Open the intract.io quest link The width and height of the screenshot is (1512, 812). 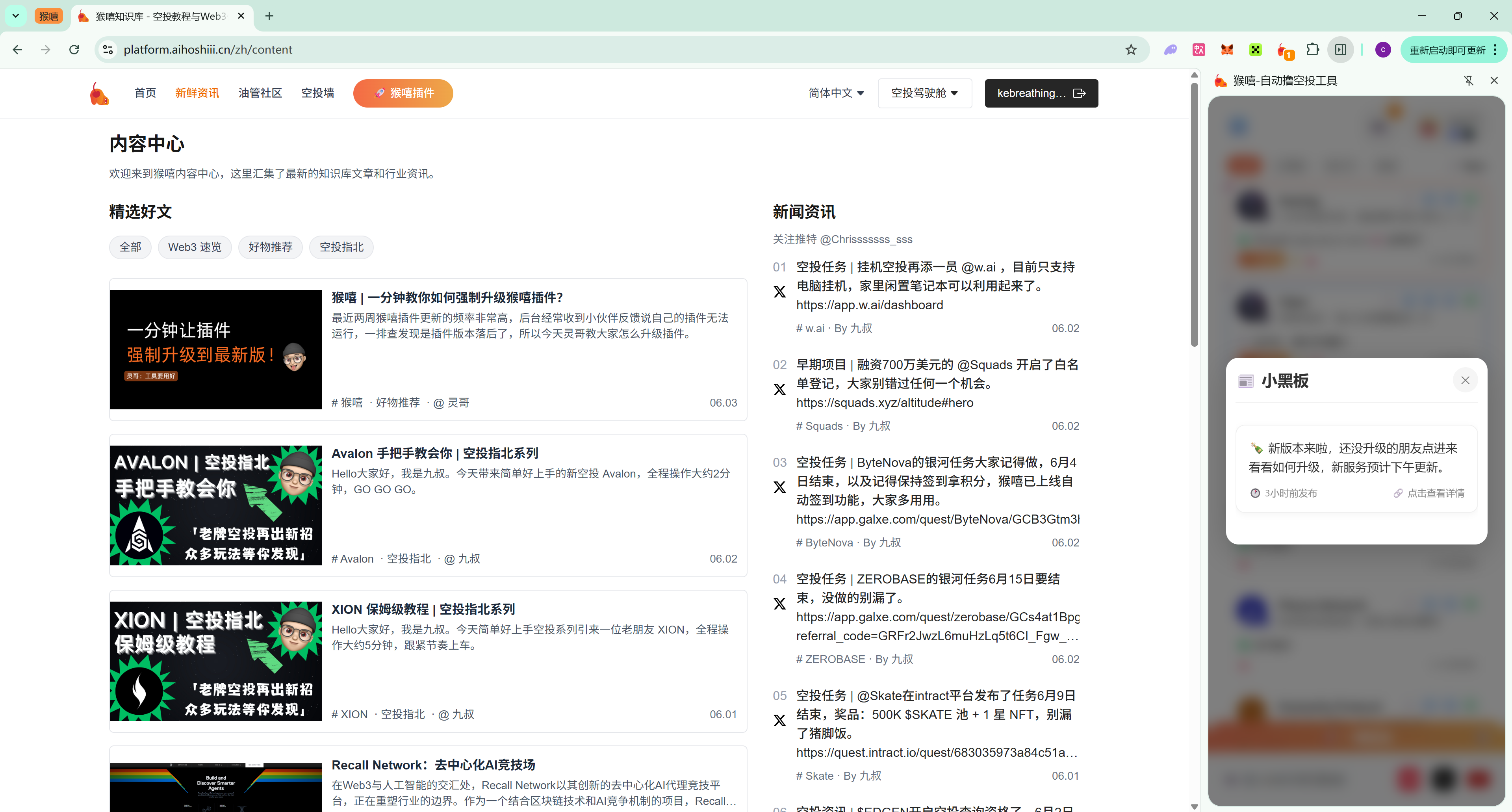[937, 753]
